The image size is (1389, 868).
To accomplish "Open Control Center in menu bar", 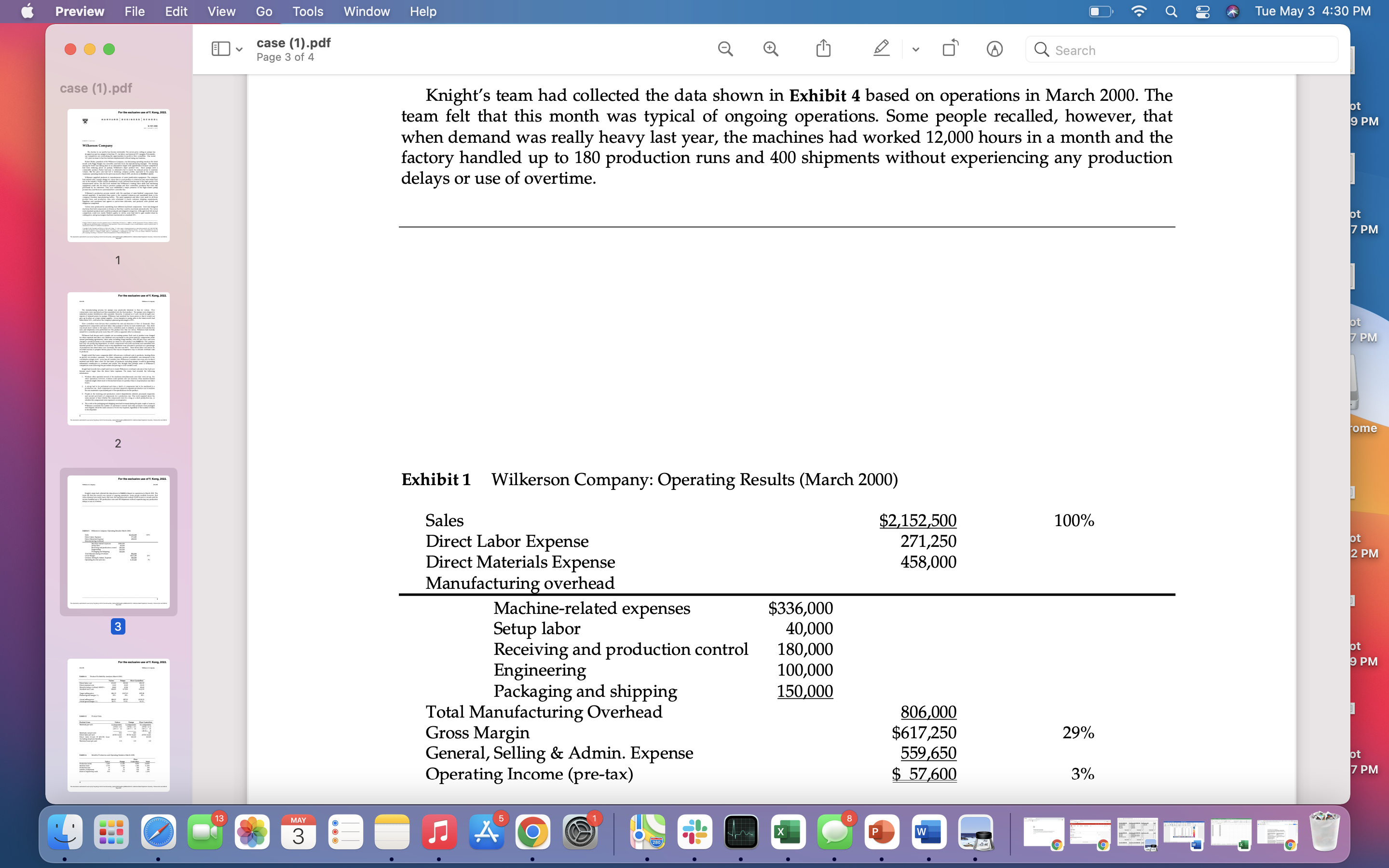I will click(1202, 12).
